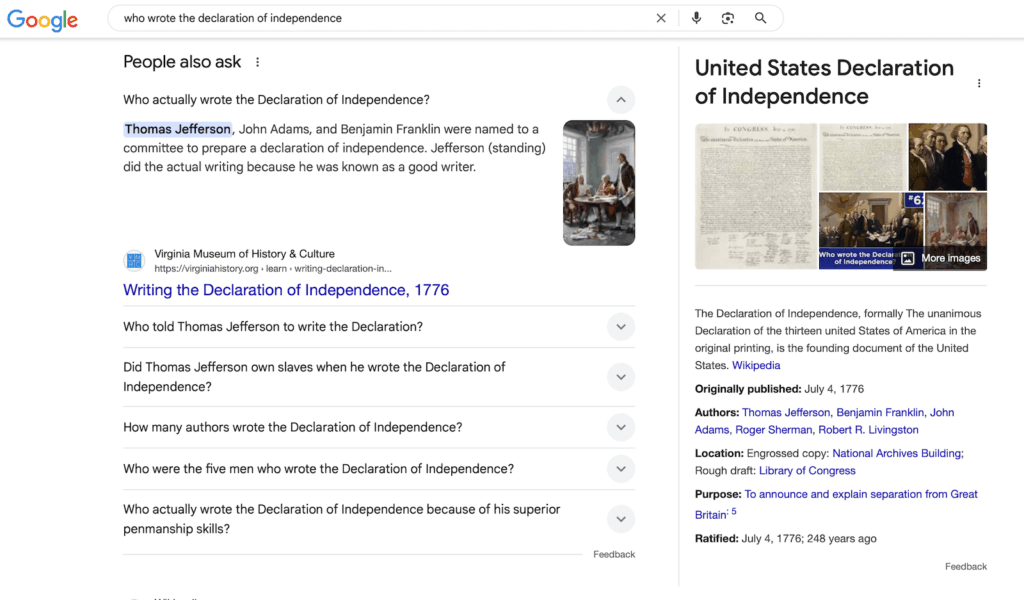Open National Archives Building link
The image size is (1024, 600).
click(897, 453)
